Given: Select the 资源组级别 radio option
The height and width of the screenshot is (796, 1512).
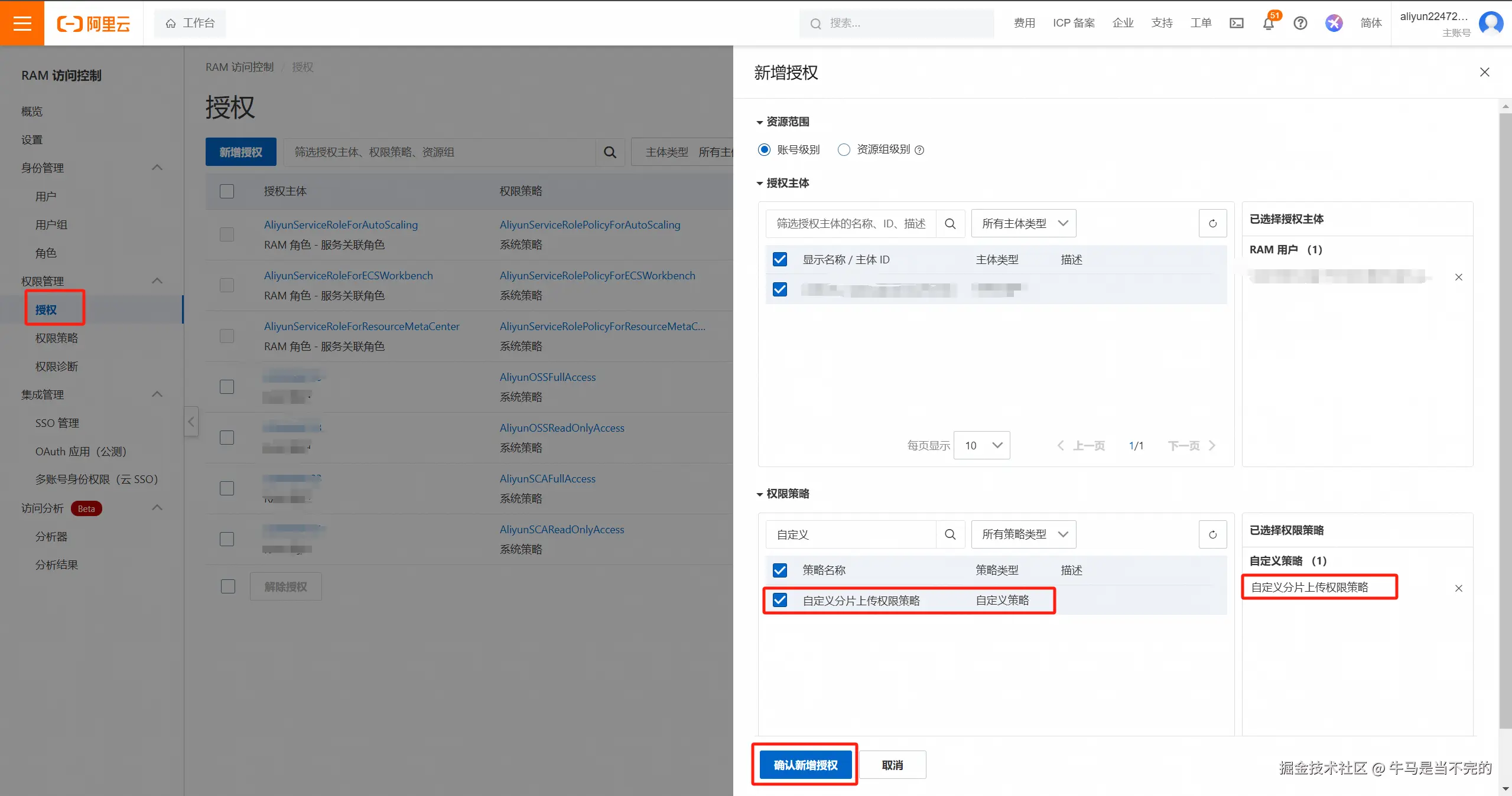Looking at the screenshot, I should (x=844, y=150).
